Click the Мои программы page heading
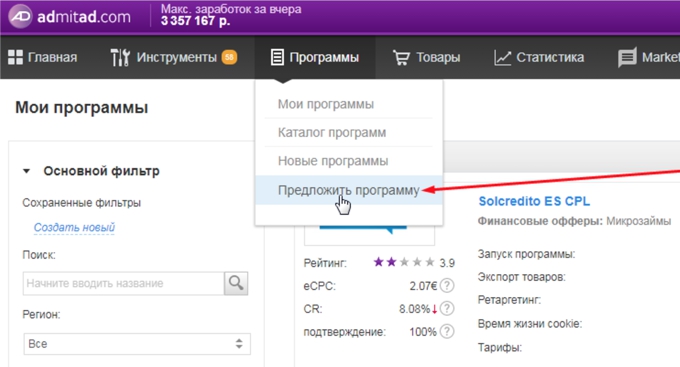 [82, 107]
